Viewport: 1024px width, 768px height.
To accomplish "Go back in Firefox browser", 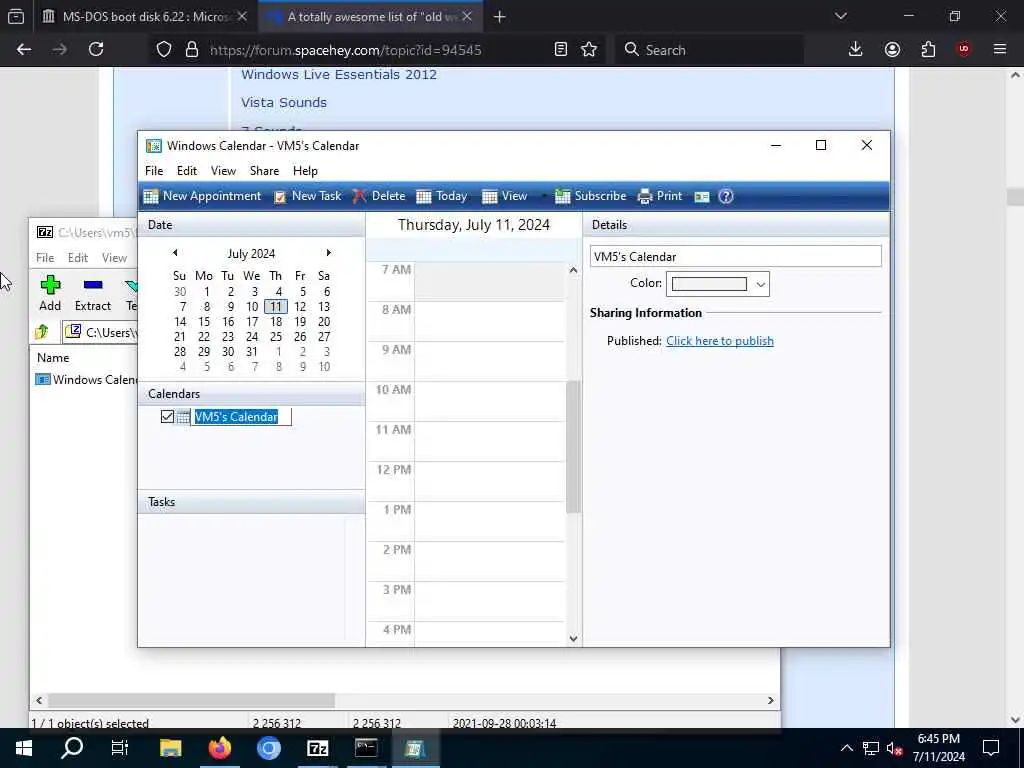I will [24, 50].
